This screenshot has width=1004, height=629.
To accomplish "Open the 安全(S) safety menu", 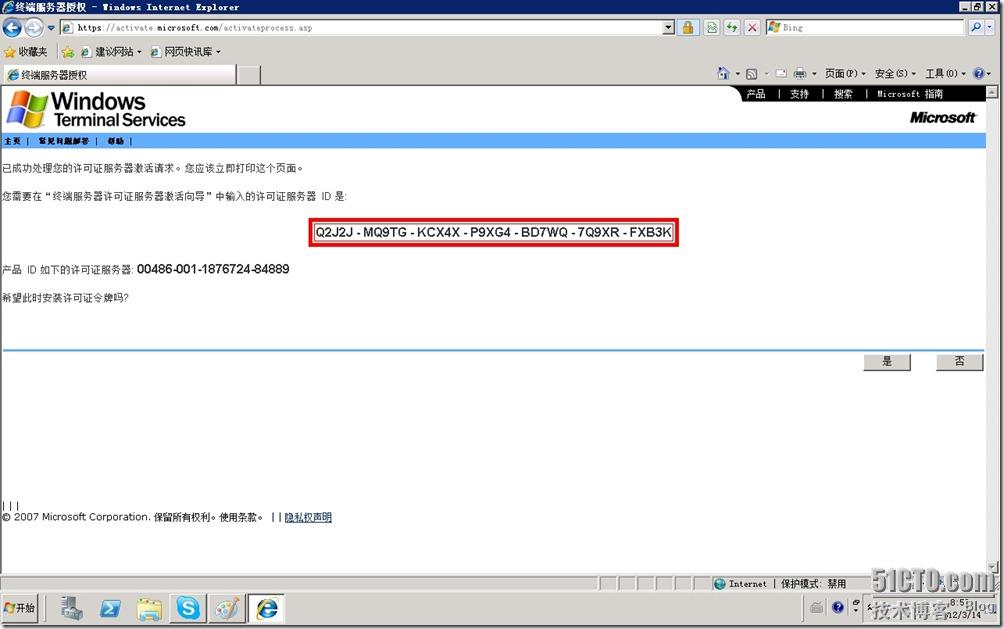I will (895, 74).
